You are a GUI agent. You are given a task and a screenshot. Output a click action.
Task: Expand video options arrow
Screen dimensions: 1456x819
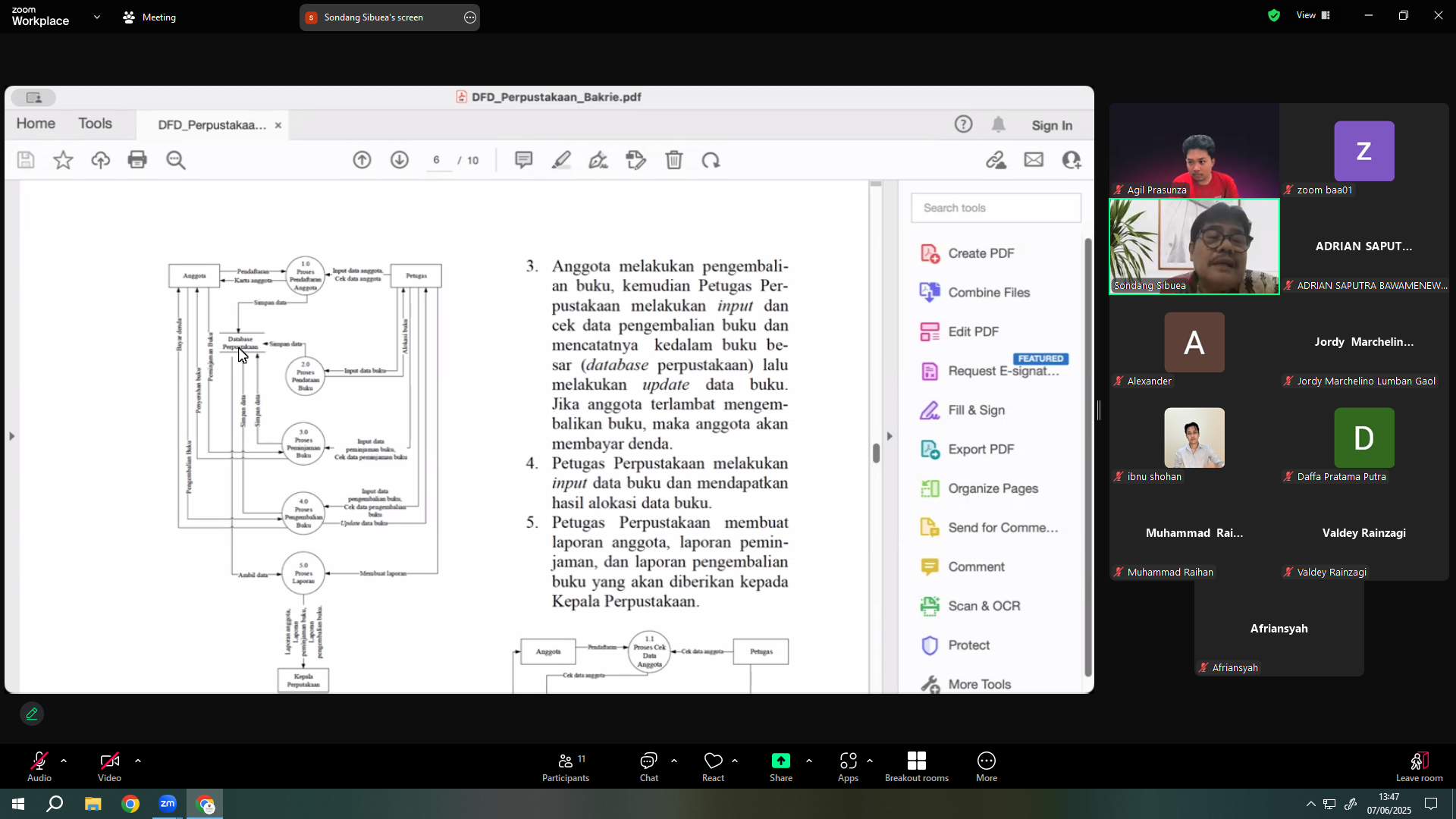point(138,761)
